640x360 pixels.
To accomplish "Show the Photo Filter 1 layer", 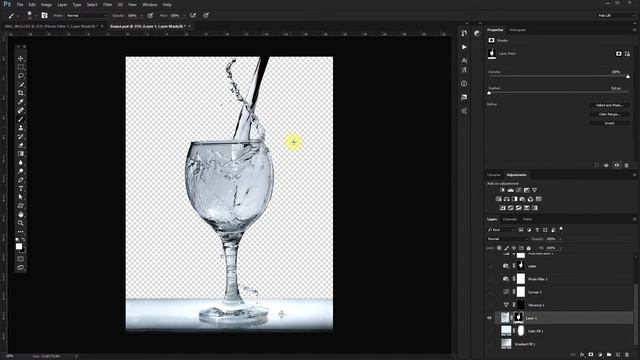I will click(x=489, y=279).
